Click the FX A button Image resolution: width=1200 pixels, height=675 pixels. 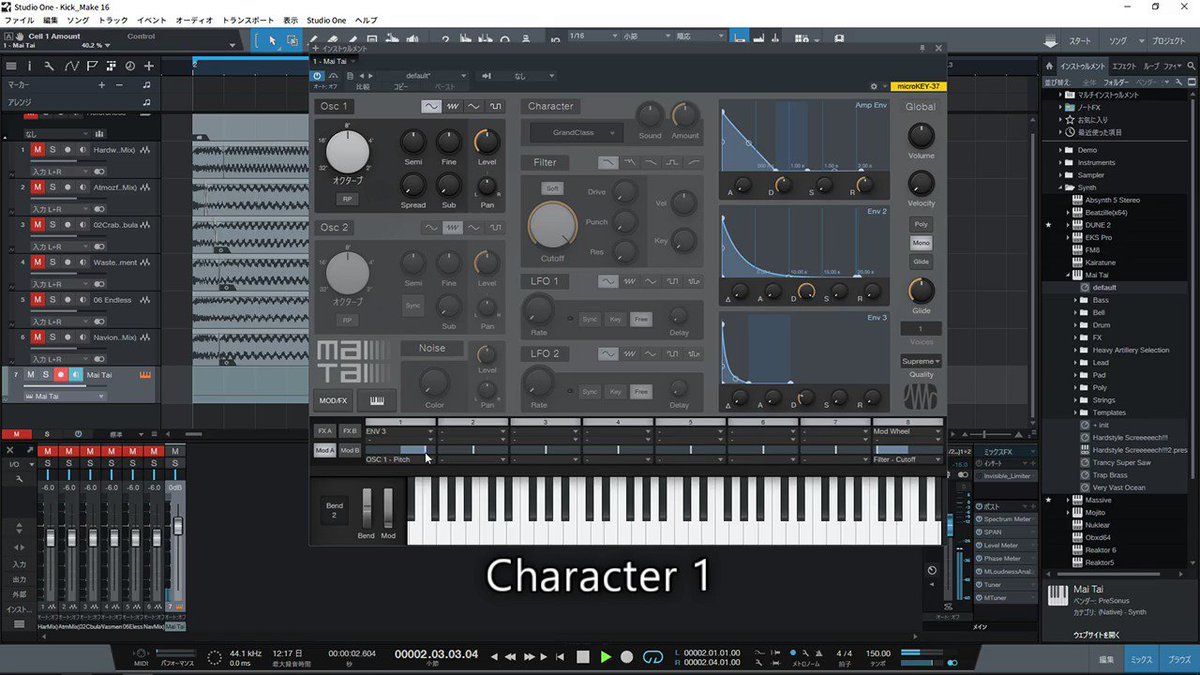(x=325, y=431)
